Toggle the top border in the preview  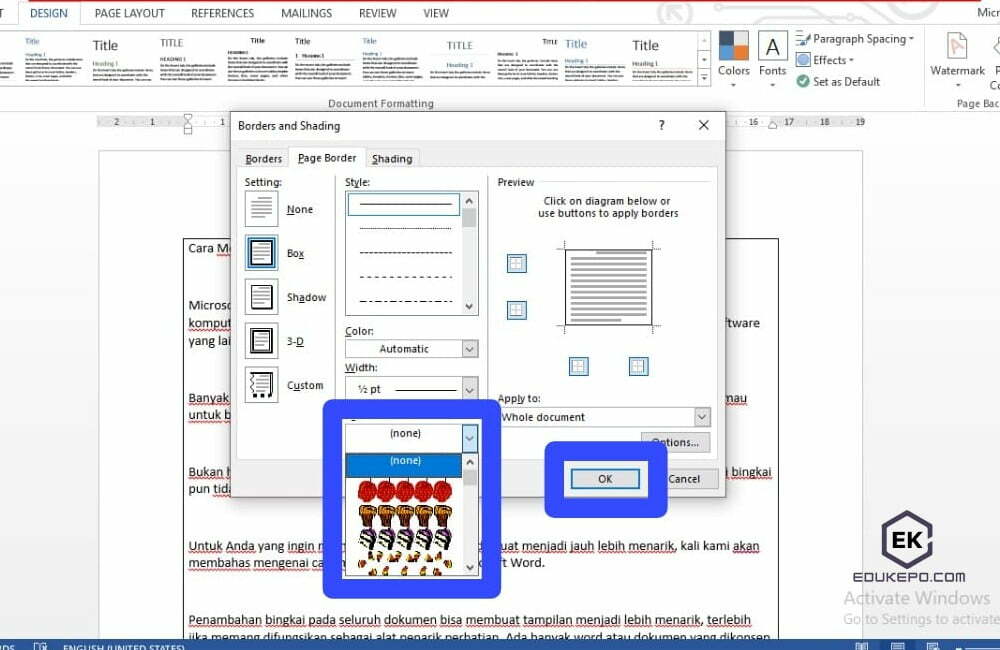516,264
